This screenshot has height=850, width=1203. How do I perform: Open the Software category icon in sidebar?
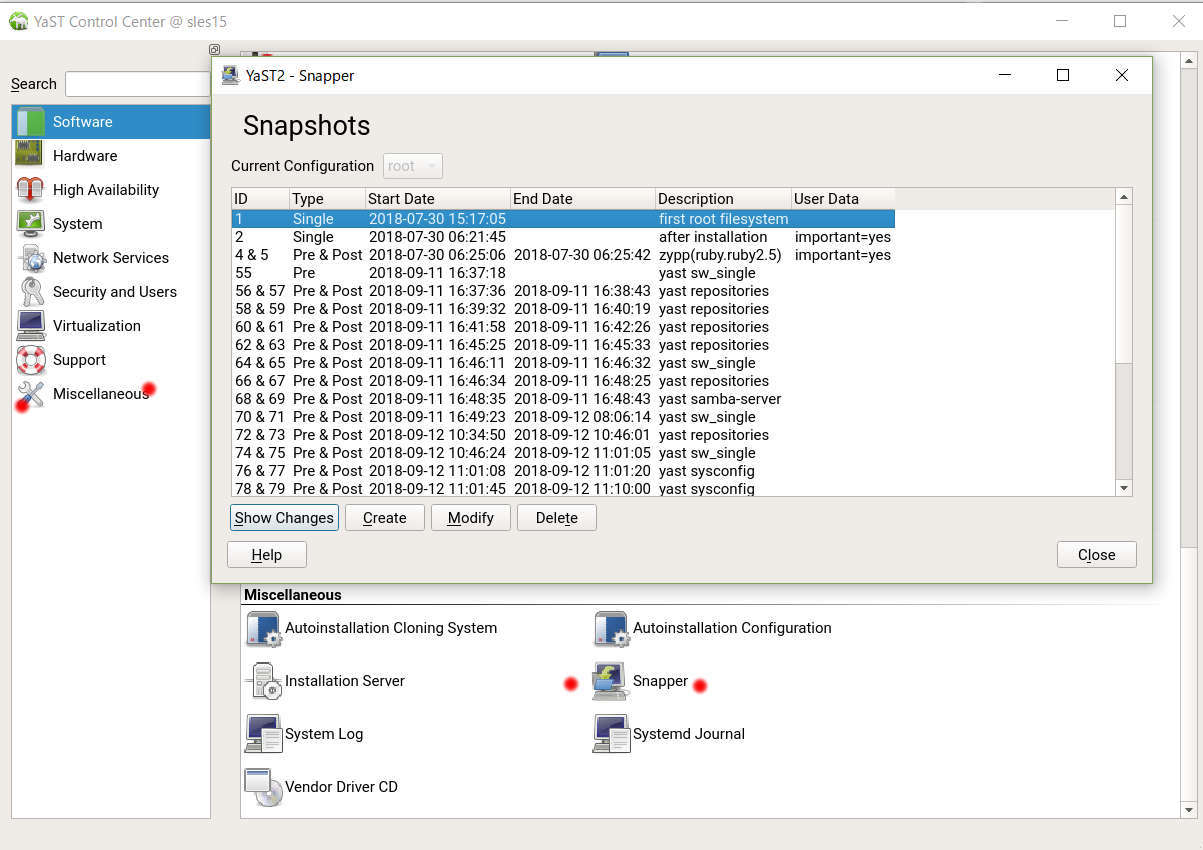pos(30,122)
